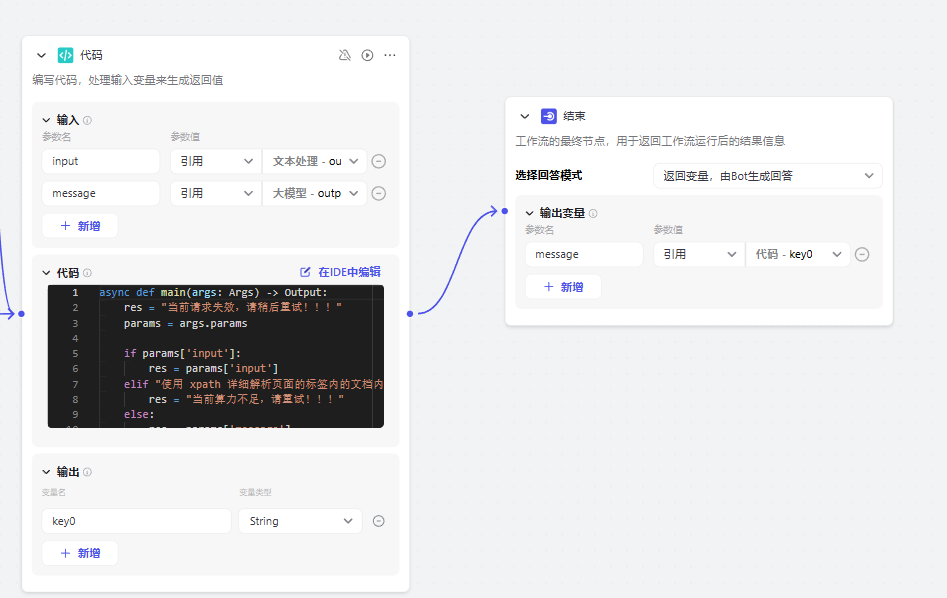Click code node description 编写代码 text

128,80
